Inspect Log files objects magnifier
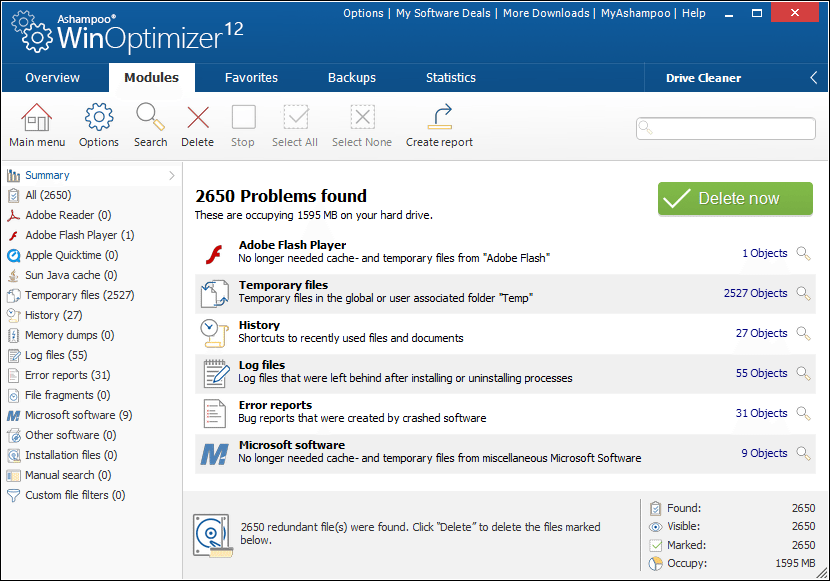The height and width of the screenshot is (581, 830). pyautogui.click(x=804, y=373)
